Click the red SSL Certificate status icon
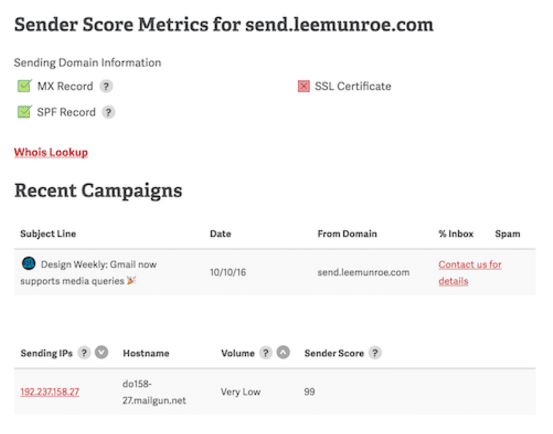 point(304,86)
